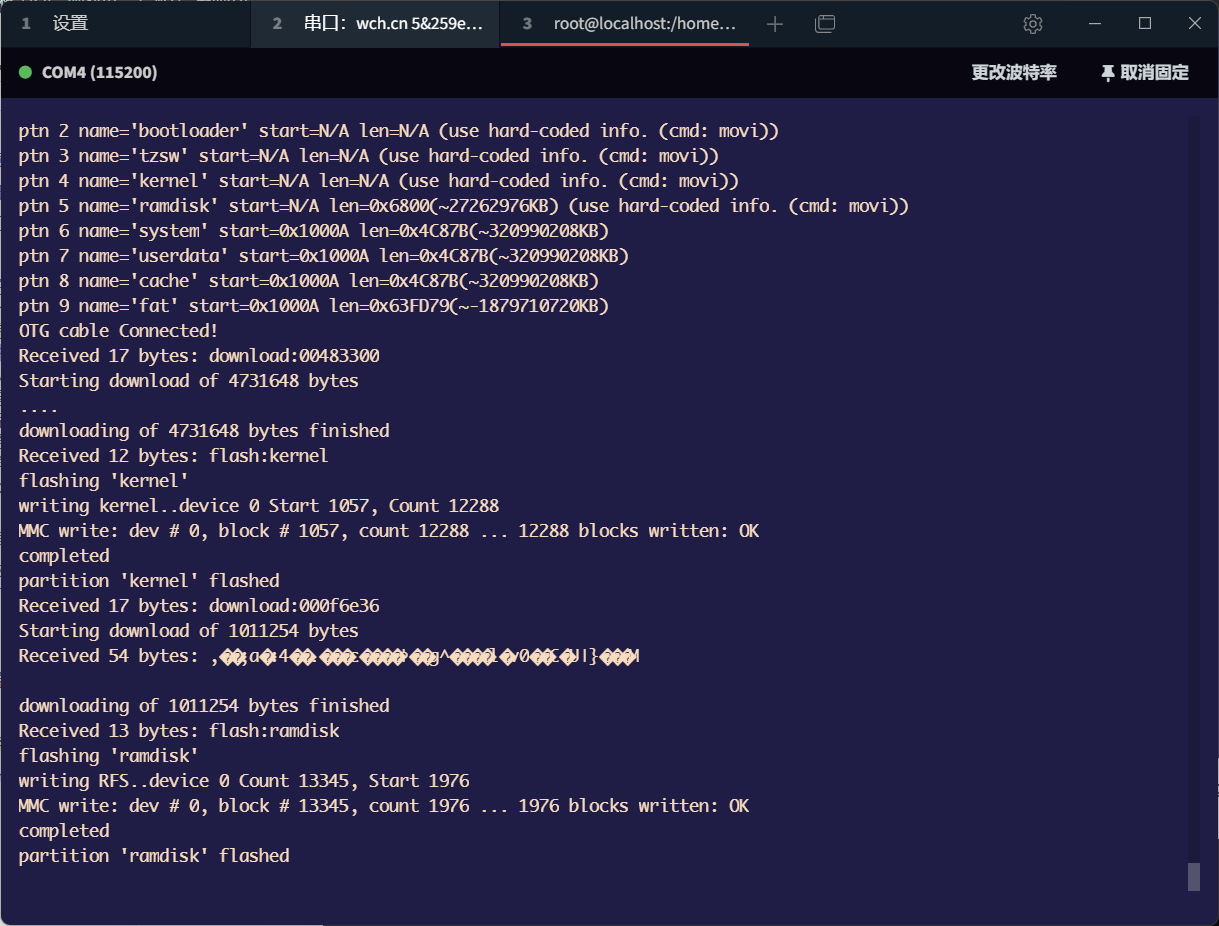1219x926 pixels.
Task: Click "Received 13 bytes: flash:ramdisk" line
Action: [x=179, y=731]
